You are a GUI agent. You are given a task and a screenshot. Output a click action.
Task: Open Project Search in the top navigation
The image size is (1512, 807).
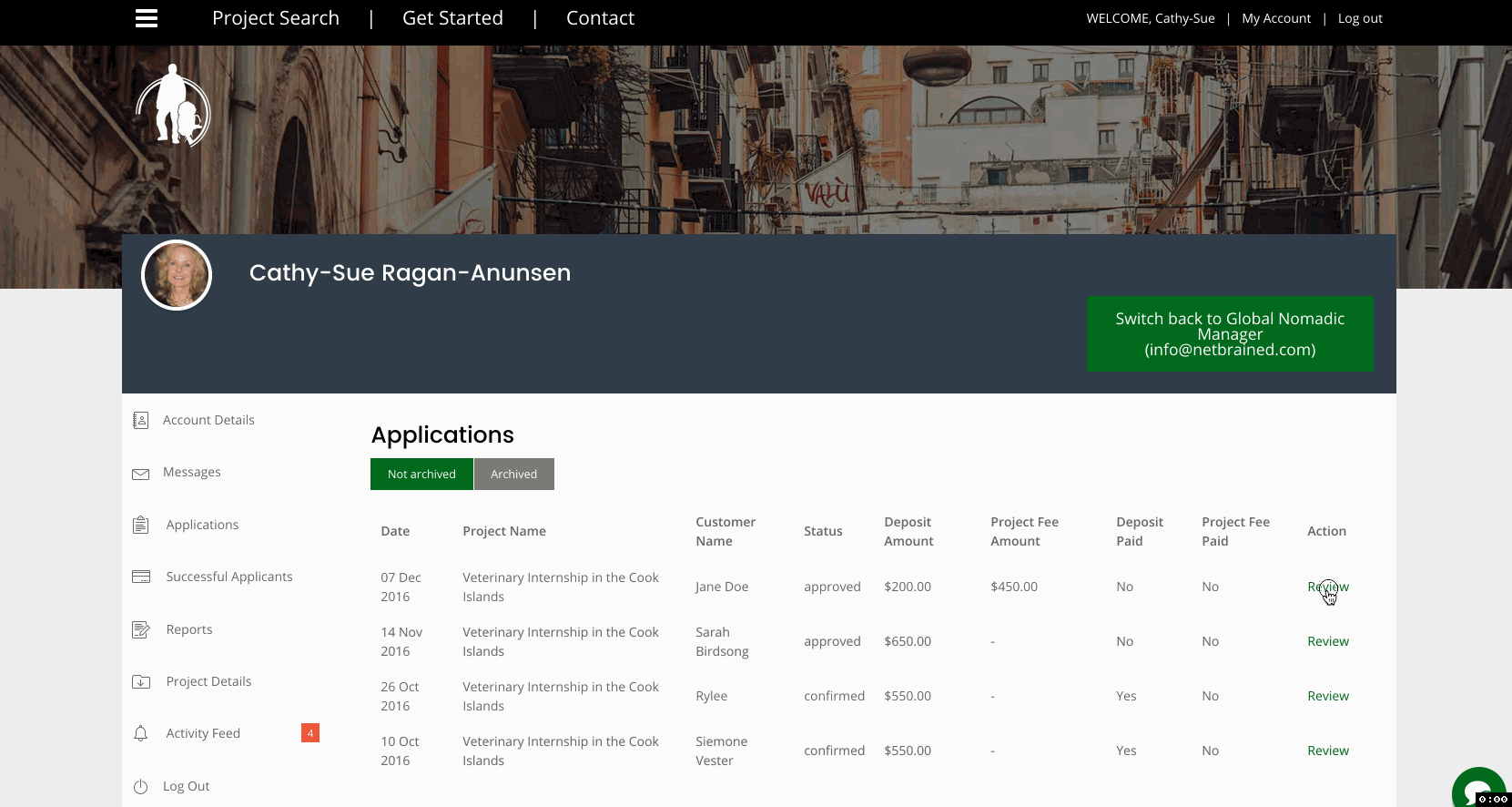tap(275, 18)
